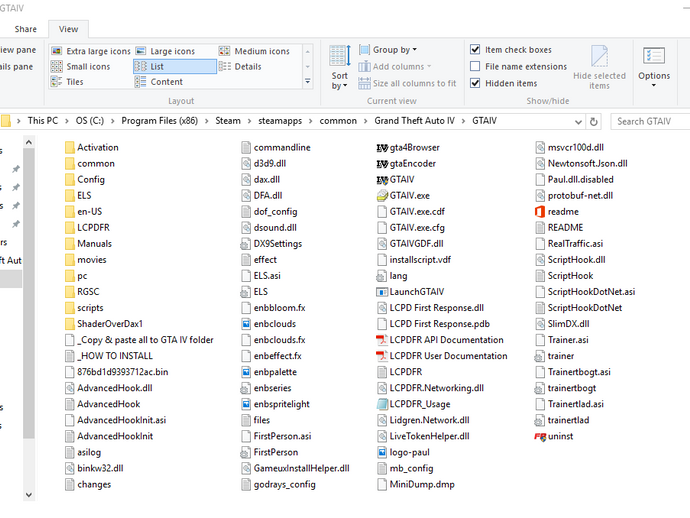Open the View ribbon tab
690x518 pixels.
[69, 29]
